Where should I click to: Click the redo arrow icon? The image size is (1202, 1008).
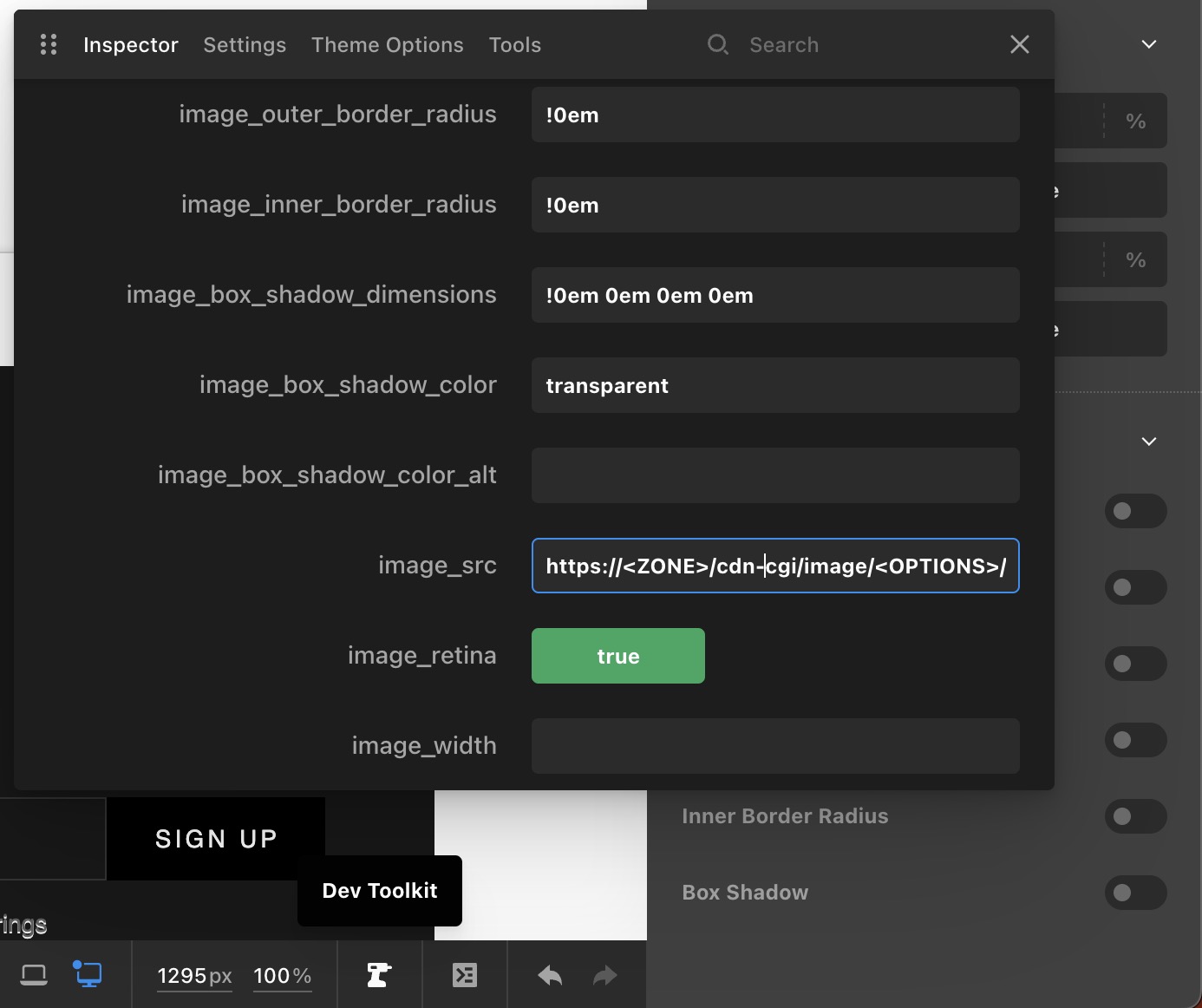click(604, 976)
